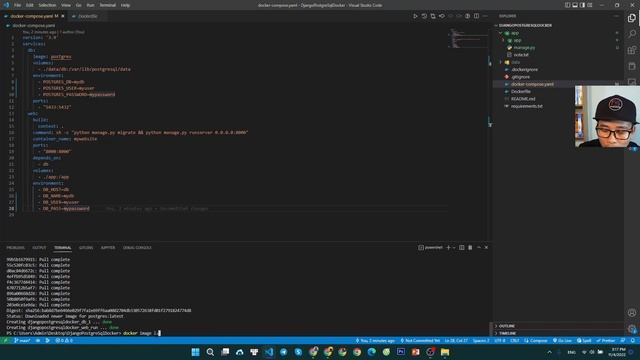Open Microsoft Edge from the taskbar
This screenshot has height=360, width=640.
pos(371,352)
